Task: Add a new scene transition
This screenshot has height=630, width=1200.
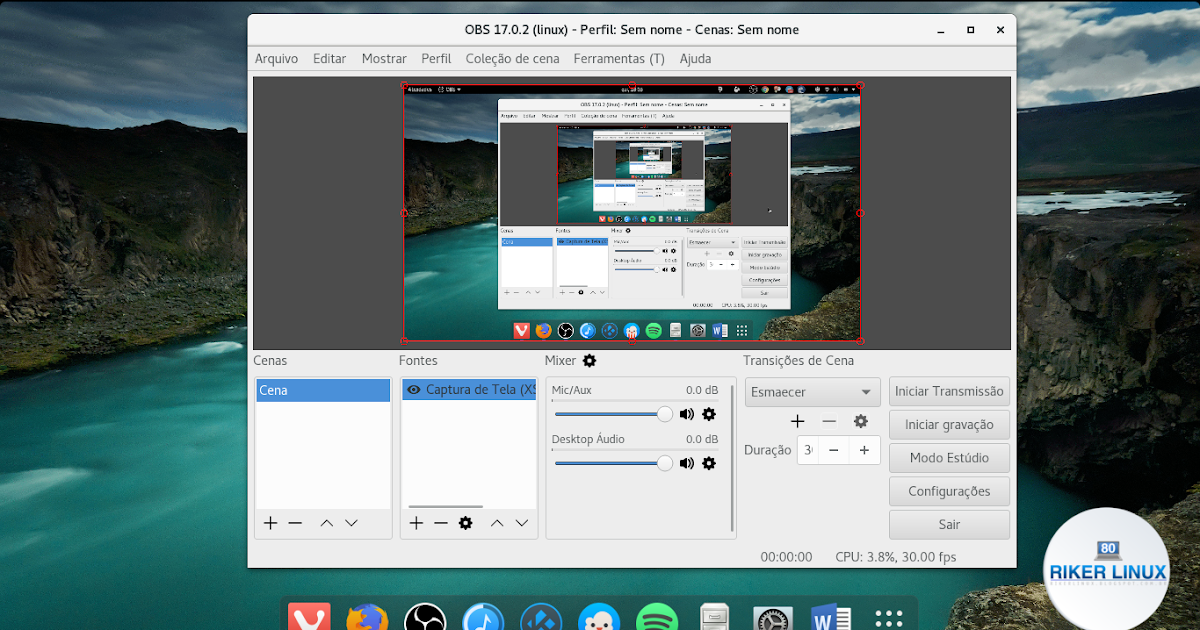Action: point(797,422)
